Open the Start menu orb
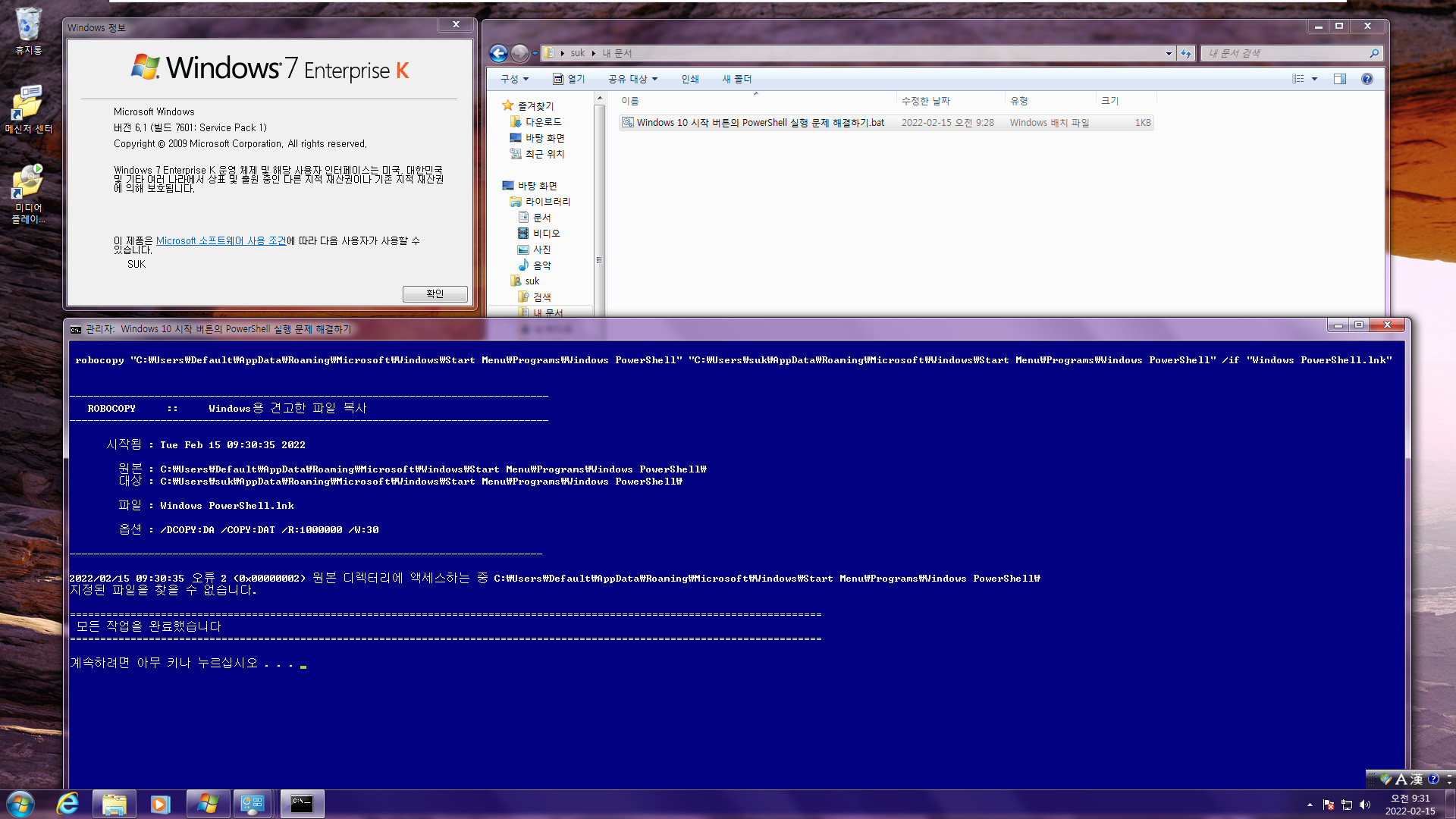 point(20,804)
